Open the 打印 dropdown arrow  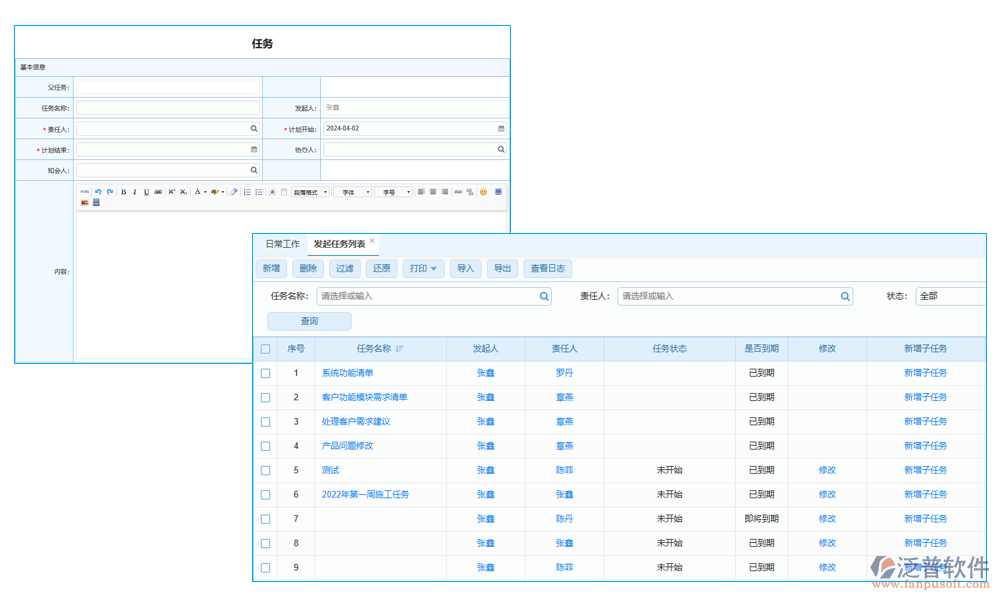pos(434,268)
